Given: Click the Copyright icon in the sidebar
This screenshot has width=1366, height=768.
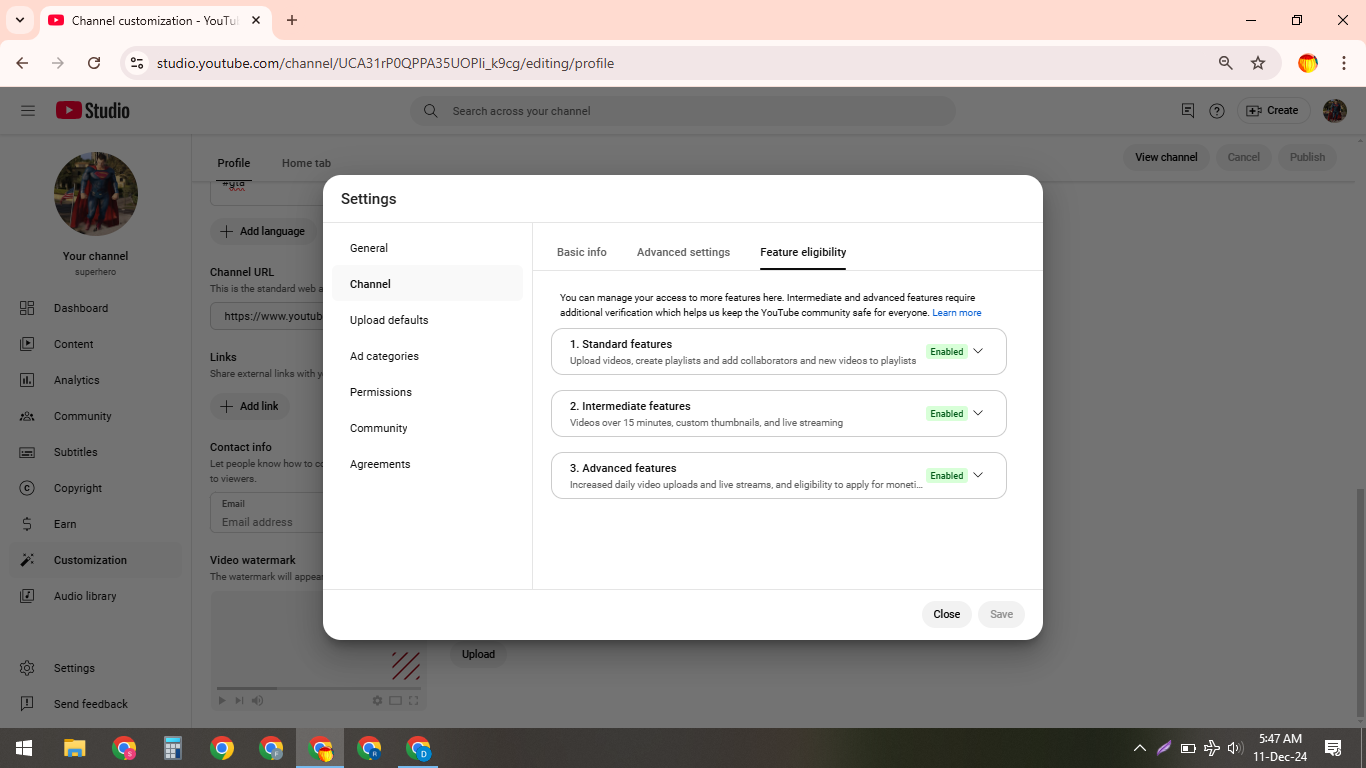Looking at the screenshot, I should pos(27,488).
